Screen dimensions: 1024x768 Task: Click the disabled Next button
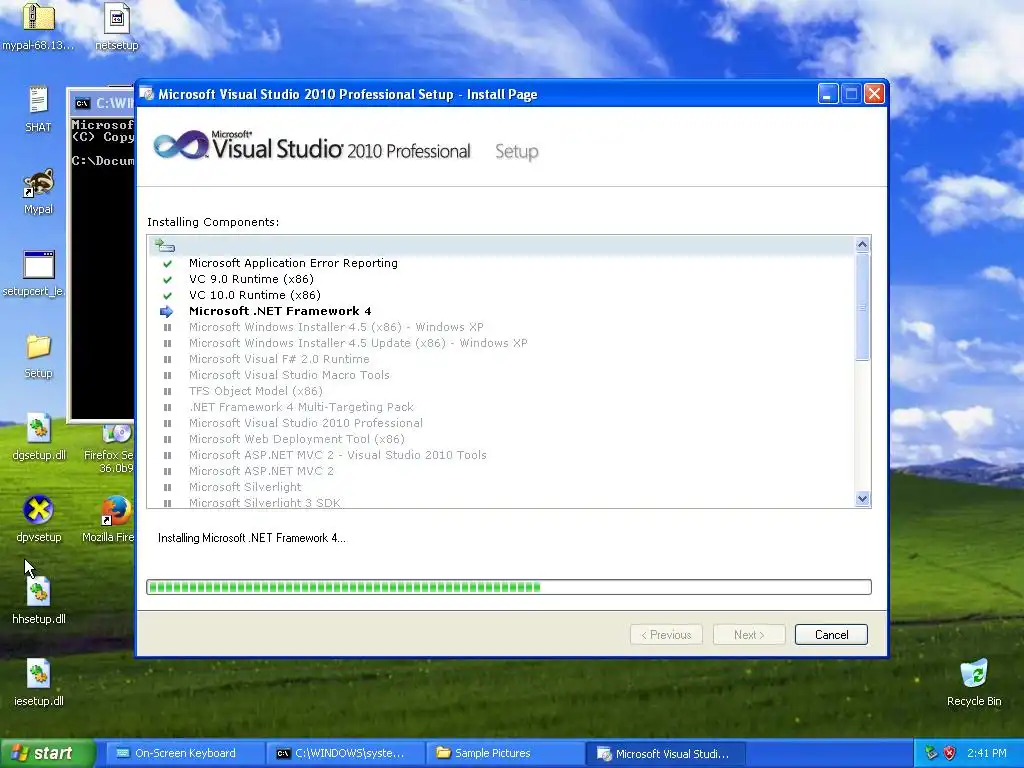point(749,635)
